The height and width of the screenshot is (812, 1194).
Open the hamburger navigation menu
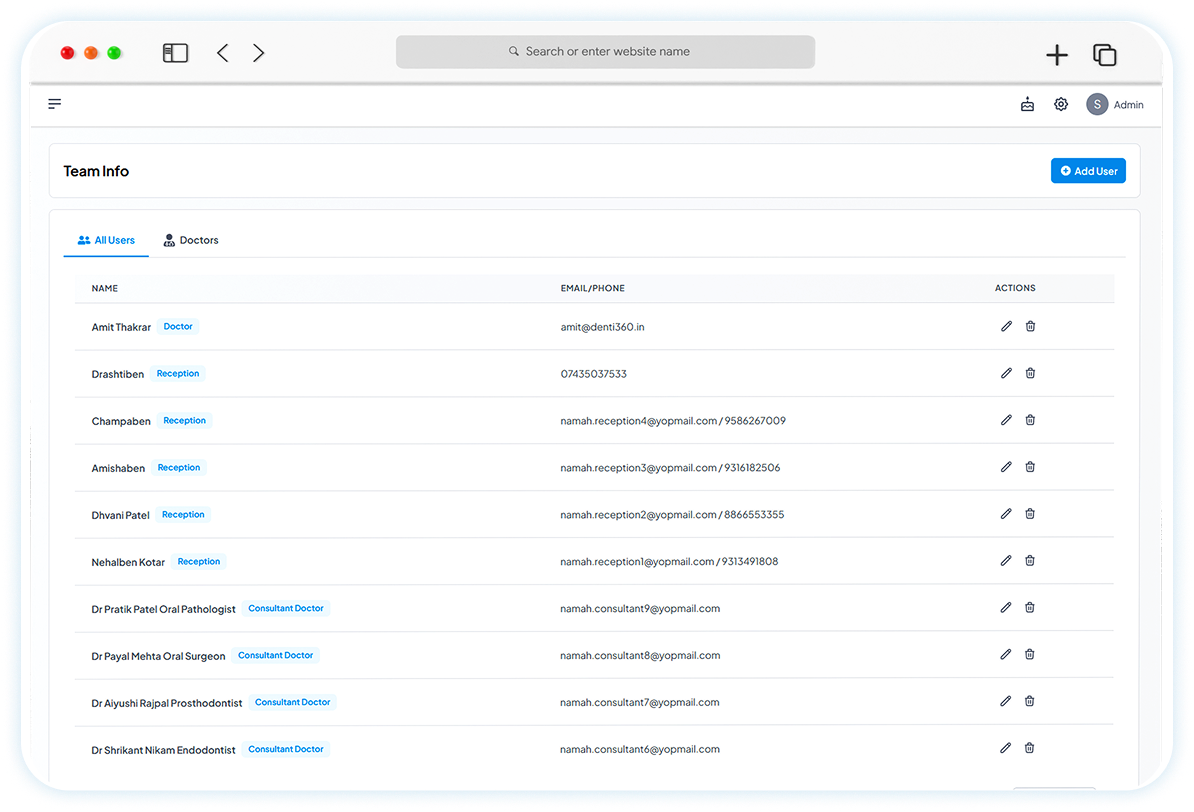[x=54, y=104]
